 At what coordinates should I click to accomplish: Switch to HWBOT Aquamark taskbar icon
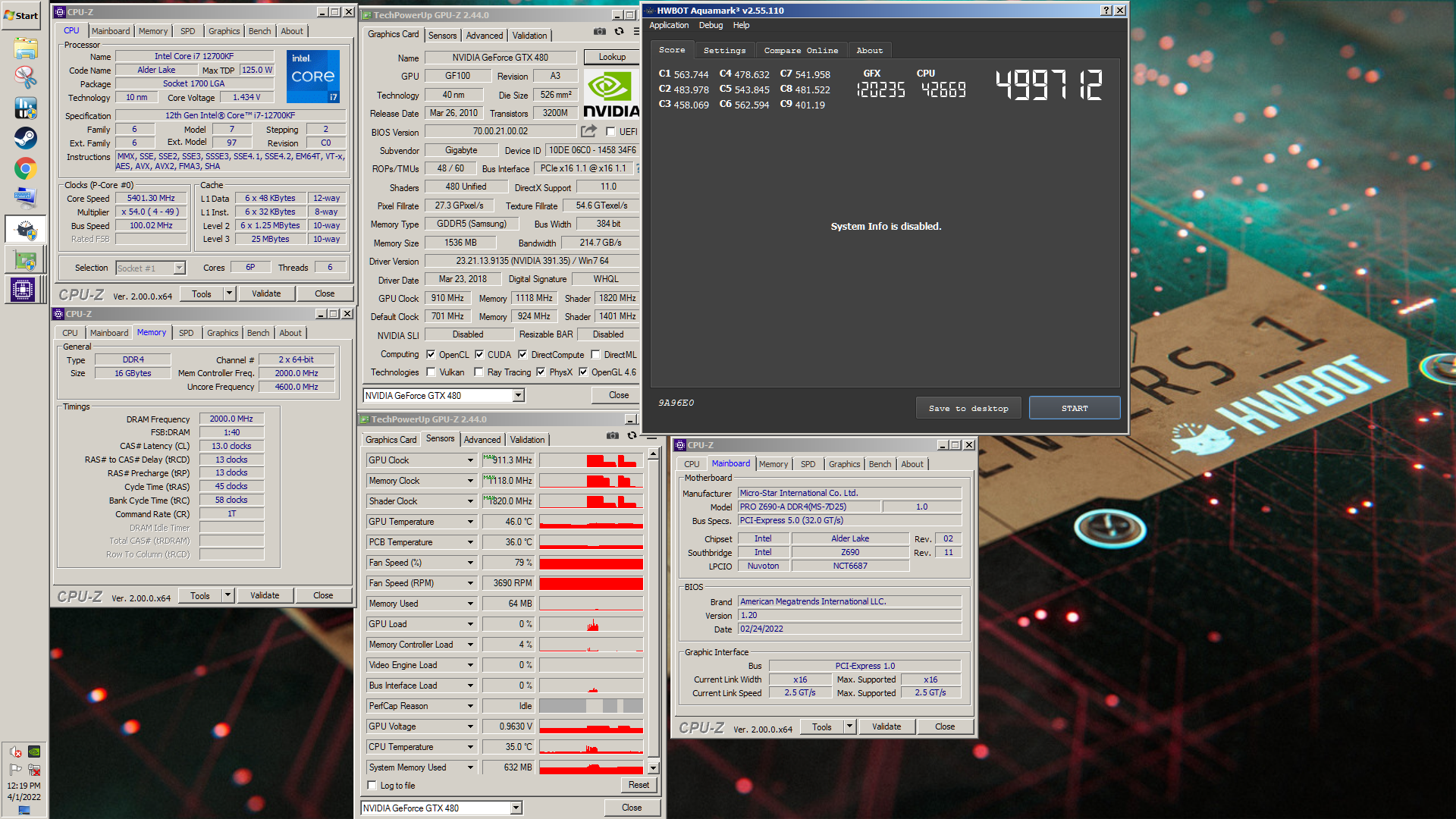pos(25,230)
